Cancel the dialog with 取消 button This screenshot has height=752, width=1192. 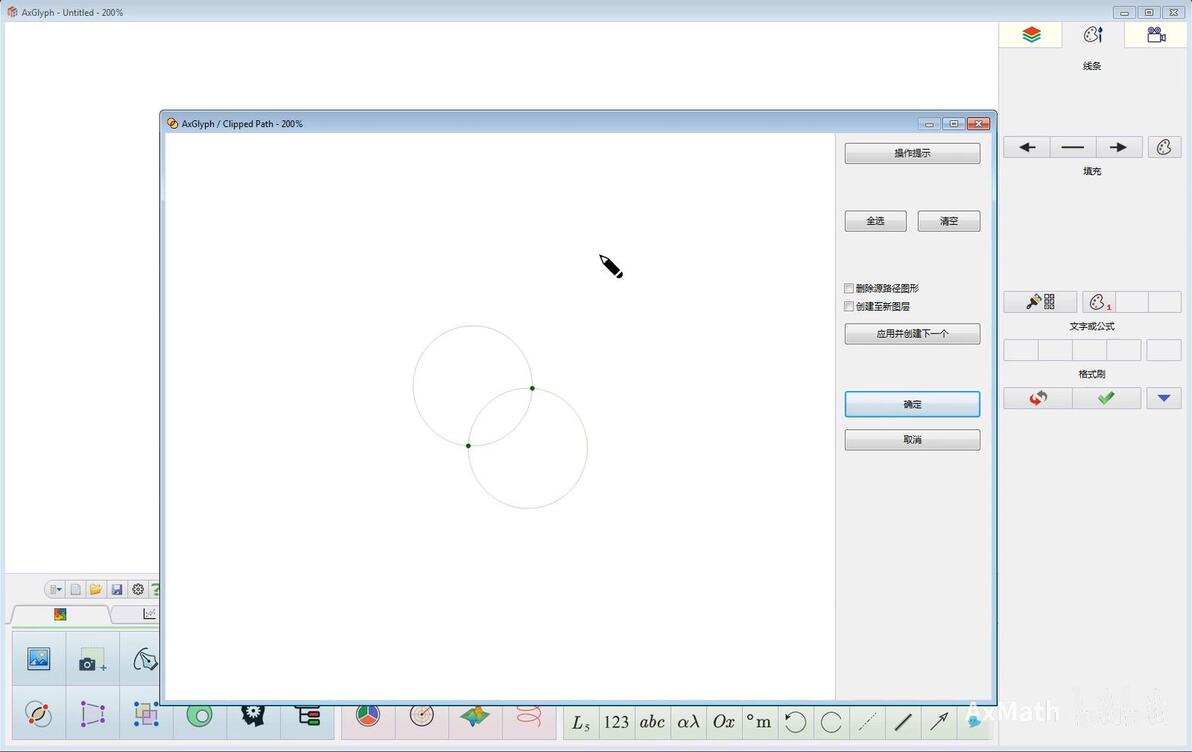coord(912,440)
